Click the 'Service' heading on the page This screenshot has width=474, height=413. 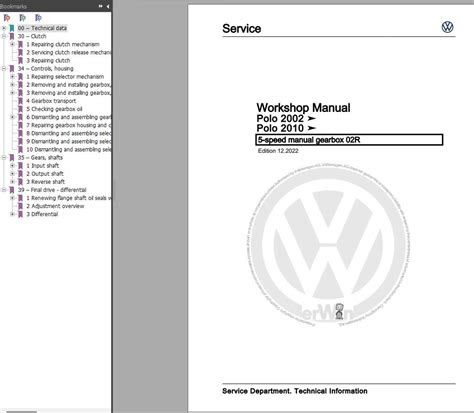pyautogui.click(x=242, y=29)
